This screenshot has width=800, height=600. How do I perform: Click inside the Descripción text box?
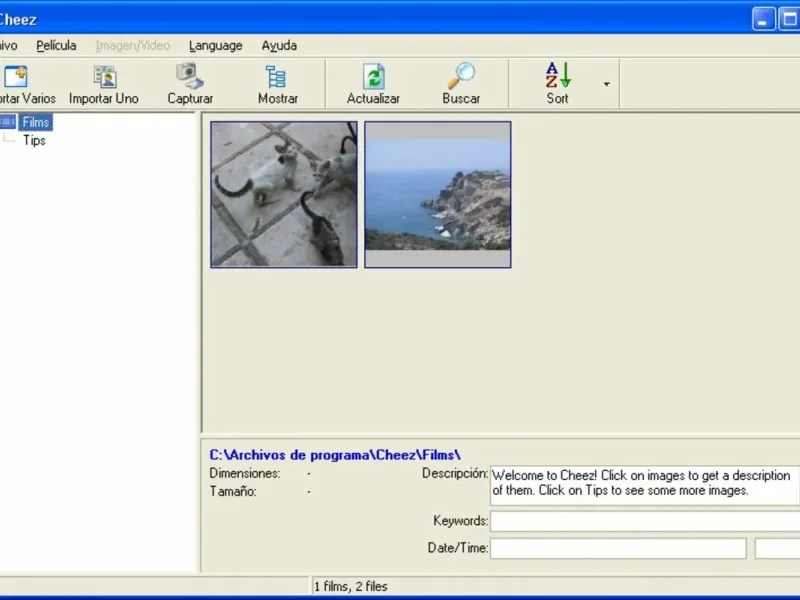tap(645, 485)
